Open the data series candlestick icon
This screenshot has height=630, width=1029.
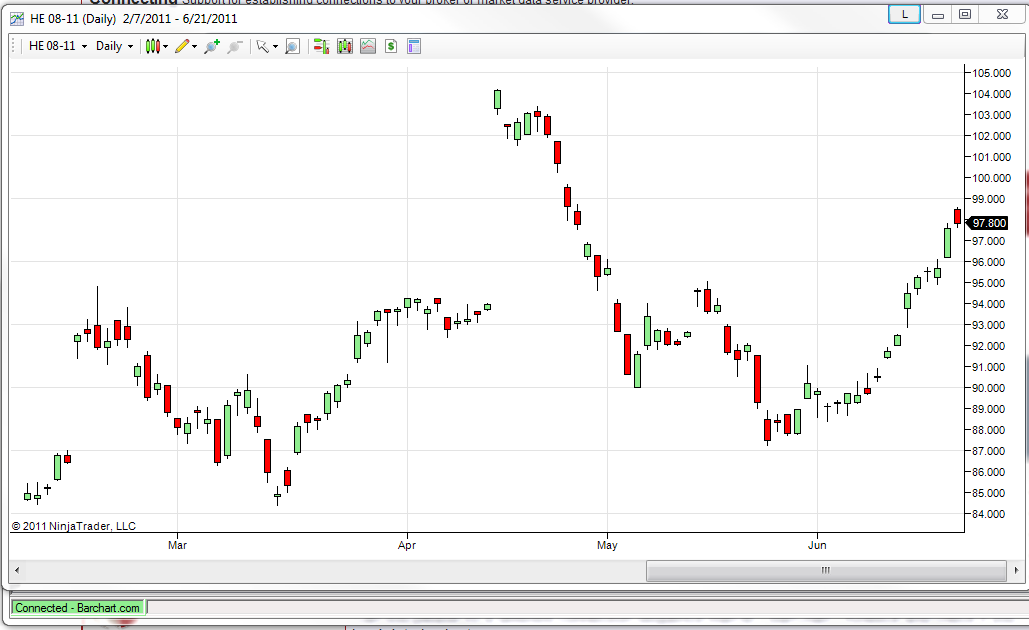[x=345, y=46]
